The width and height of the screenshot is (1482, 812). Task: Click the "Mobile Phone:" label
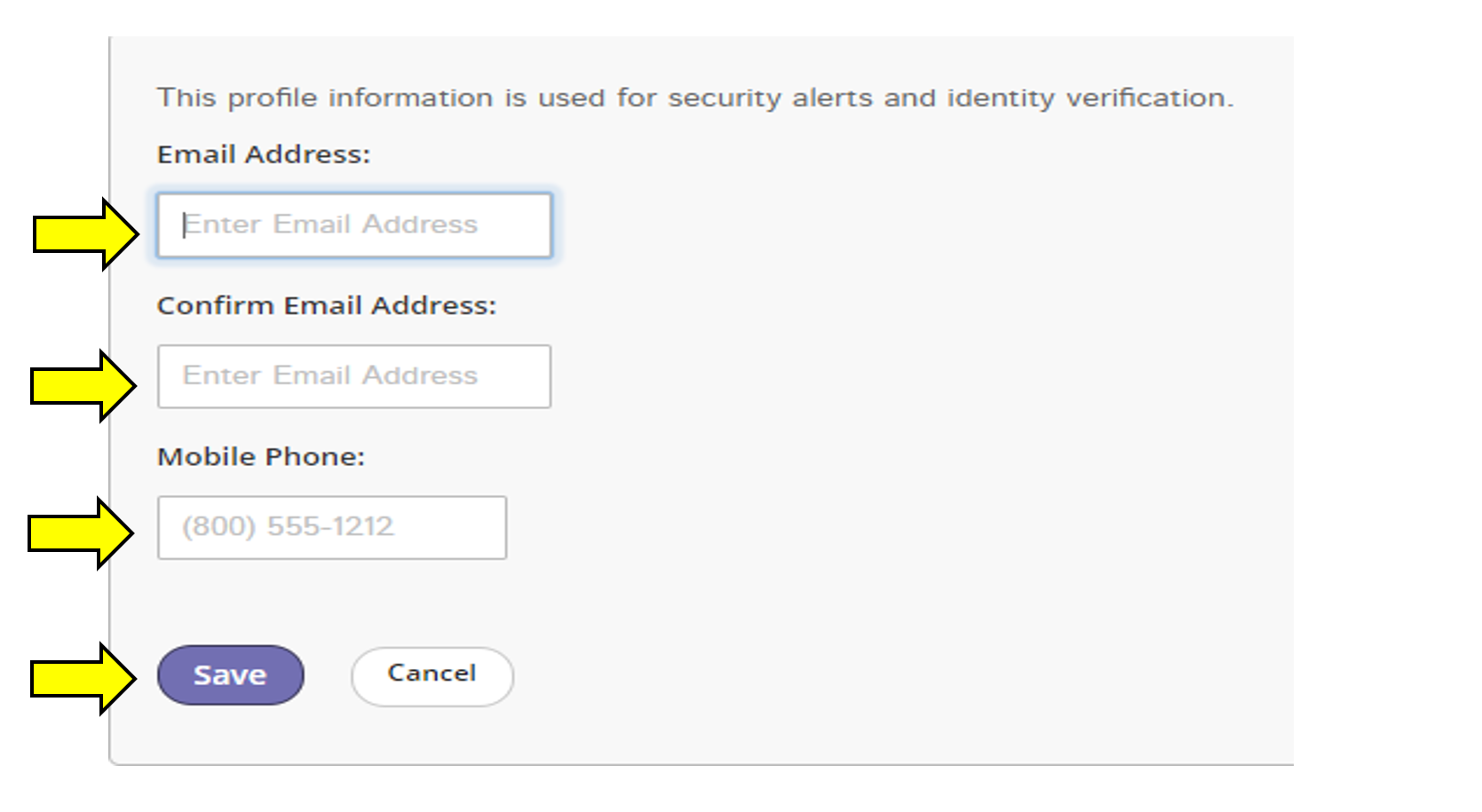click(x=260, y=456)
